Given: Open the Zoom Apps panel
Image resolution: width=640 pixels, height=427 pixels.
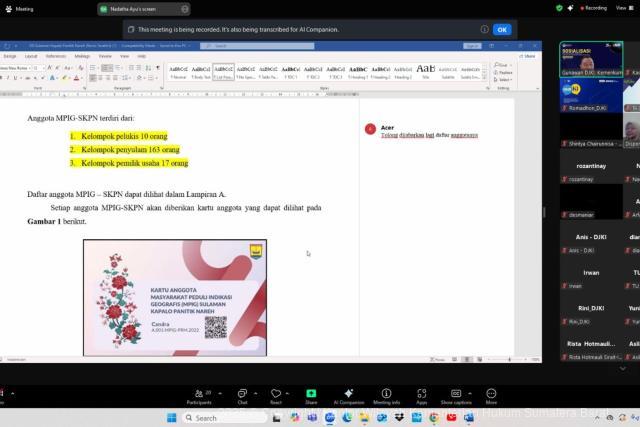Looking at the screenshot, I should coord(422,394).
